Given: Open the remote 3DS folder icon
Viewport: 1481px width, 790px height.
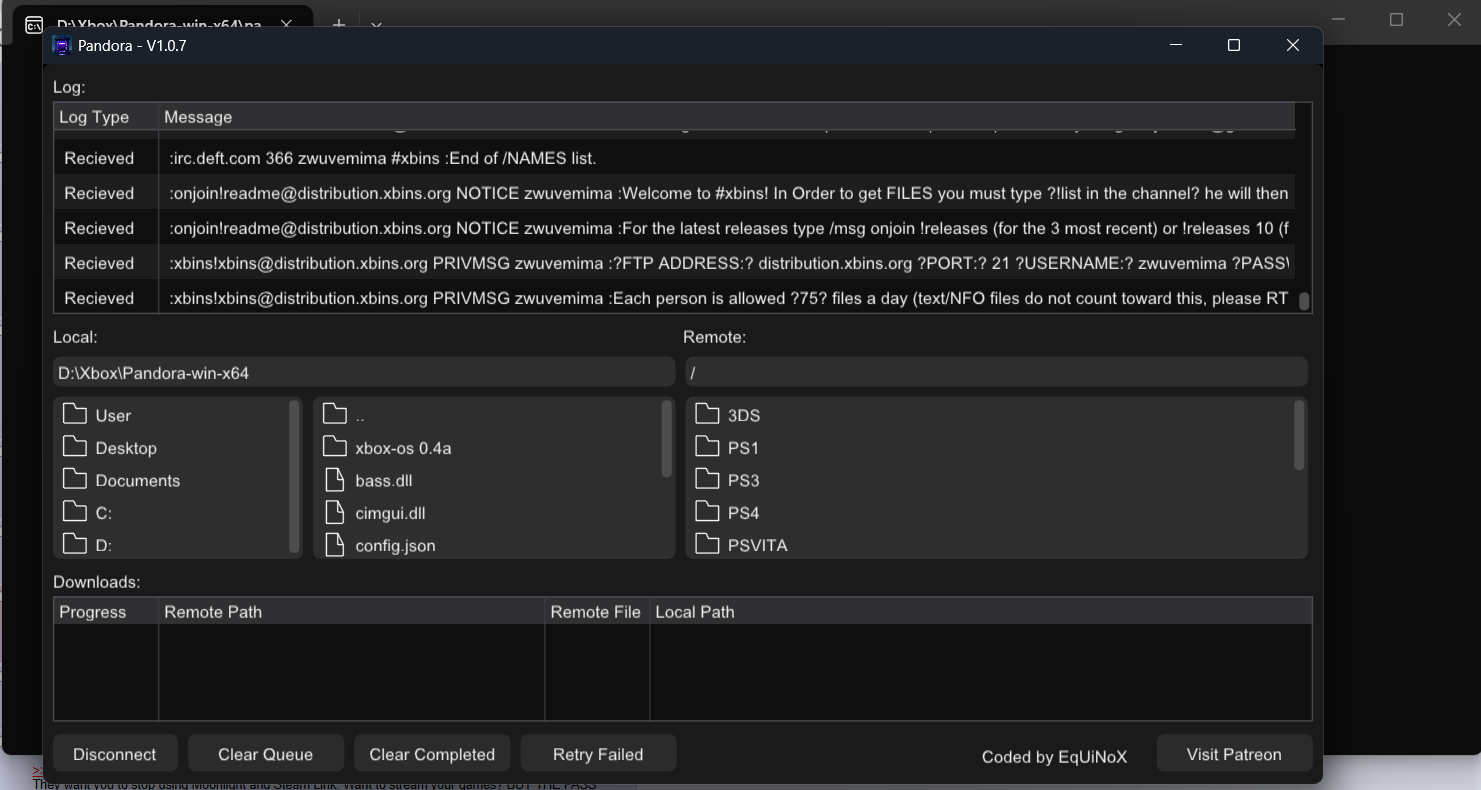Looking at the screenshot, I should (707, 414).
